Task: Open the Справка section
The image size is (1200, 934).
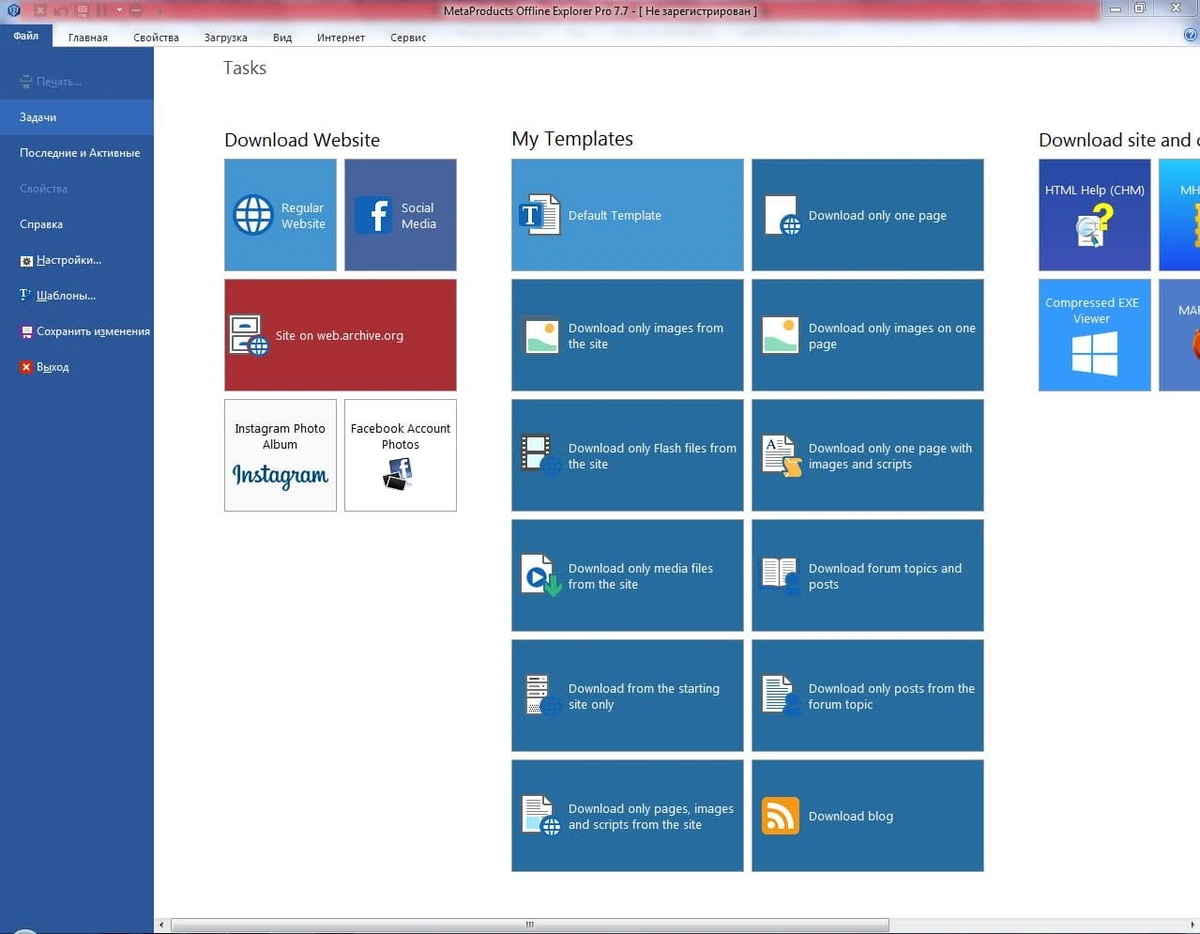Action: (x=77, y=224)
